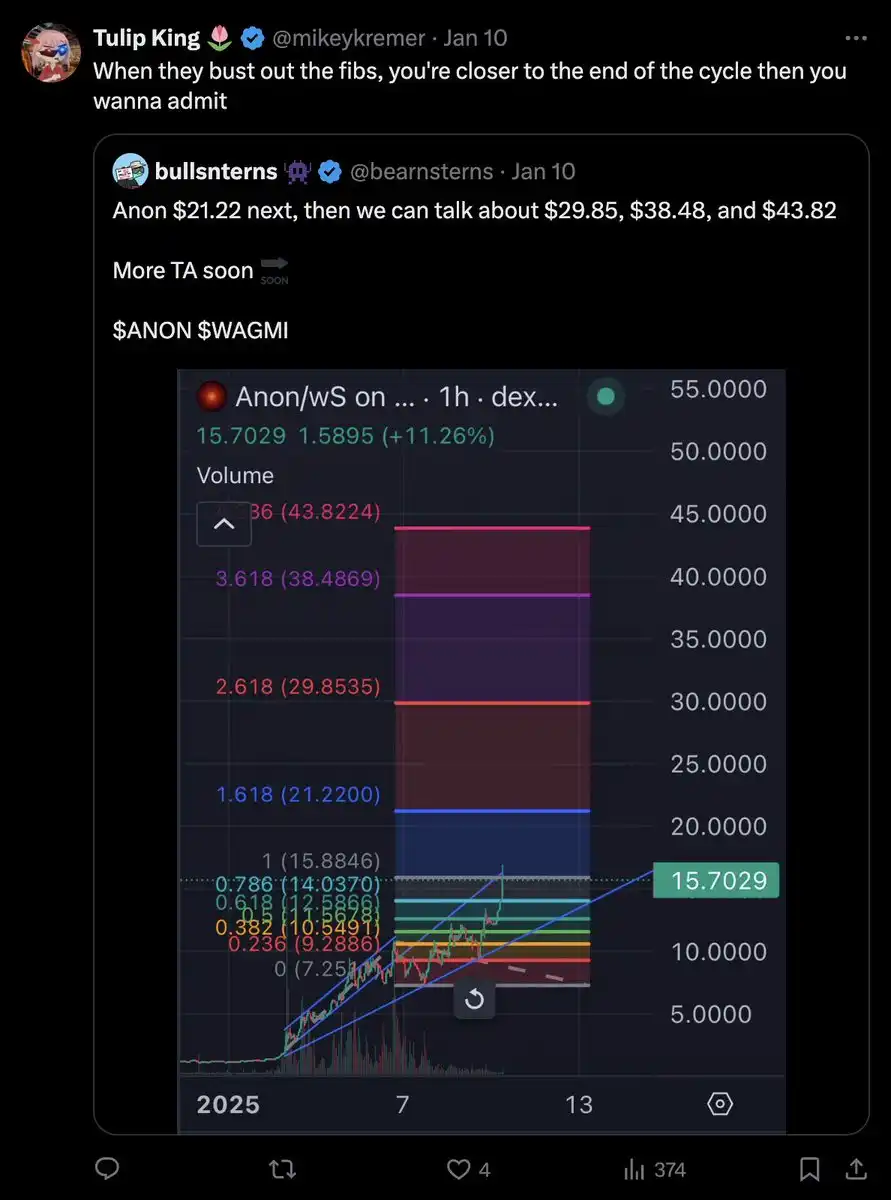Click the bullsnterns quoted avatar

[x=130, y=172]
